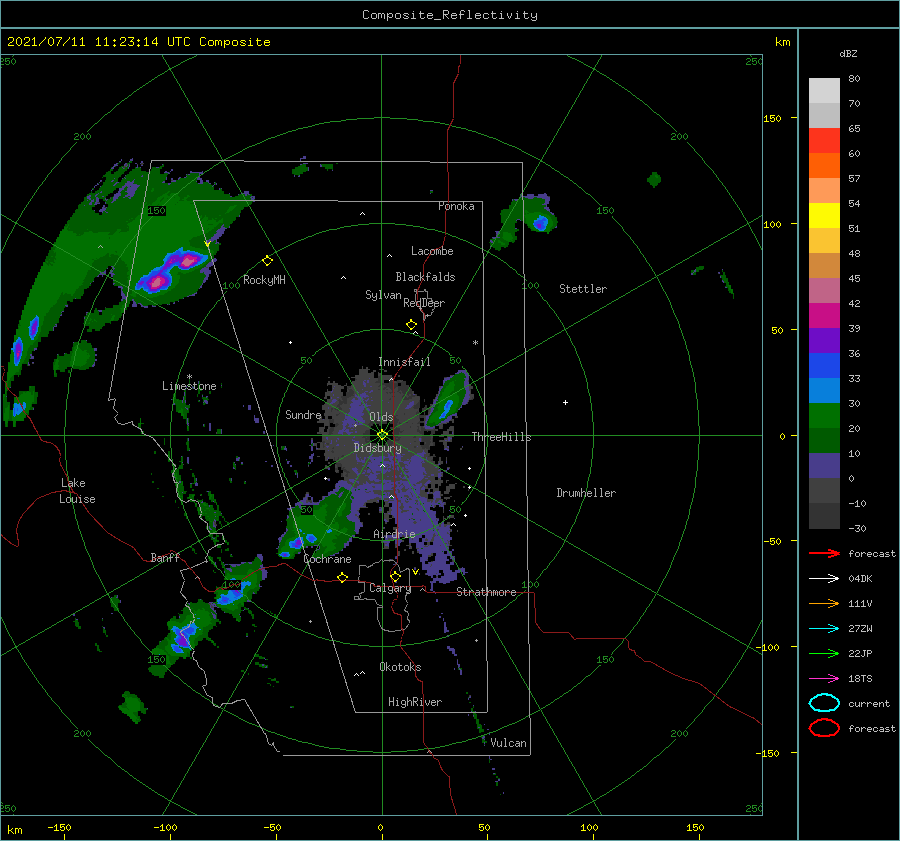The height and width of the screenshot is (841, 900).
Task: Click the bright green 30 dBZ swatch
Action: click(x=824, y=415)
